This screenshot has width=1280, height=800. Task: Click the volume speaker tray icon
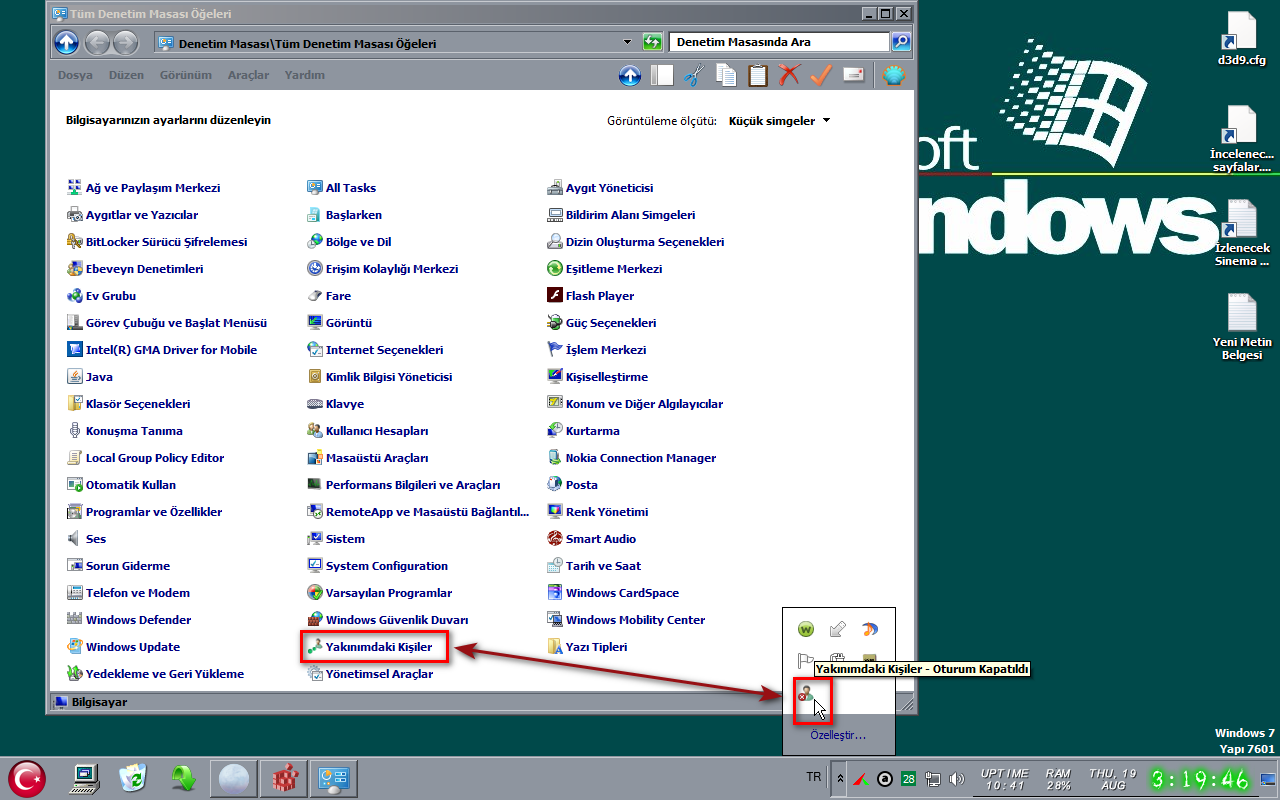(x=956, y=779)
